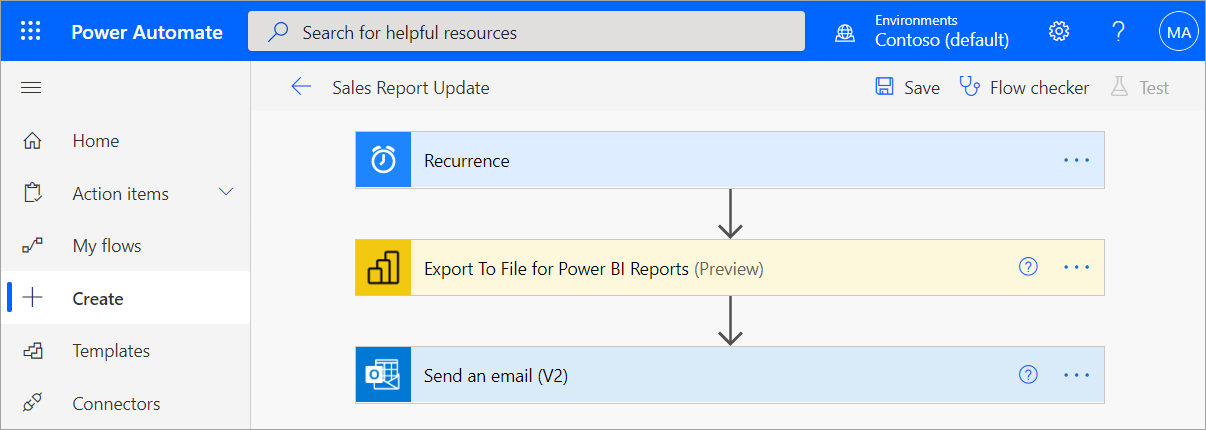
Task: Open the settings gear icon
Action: 1059,31
